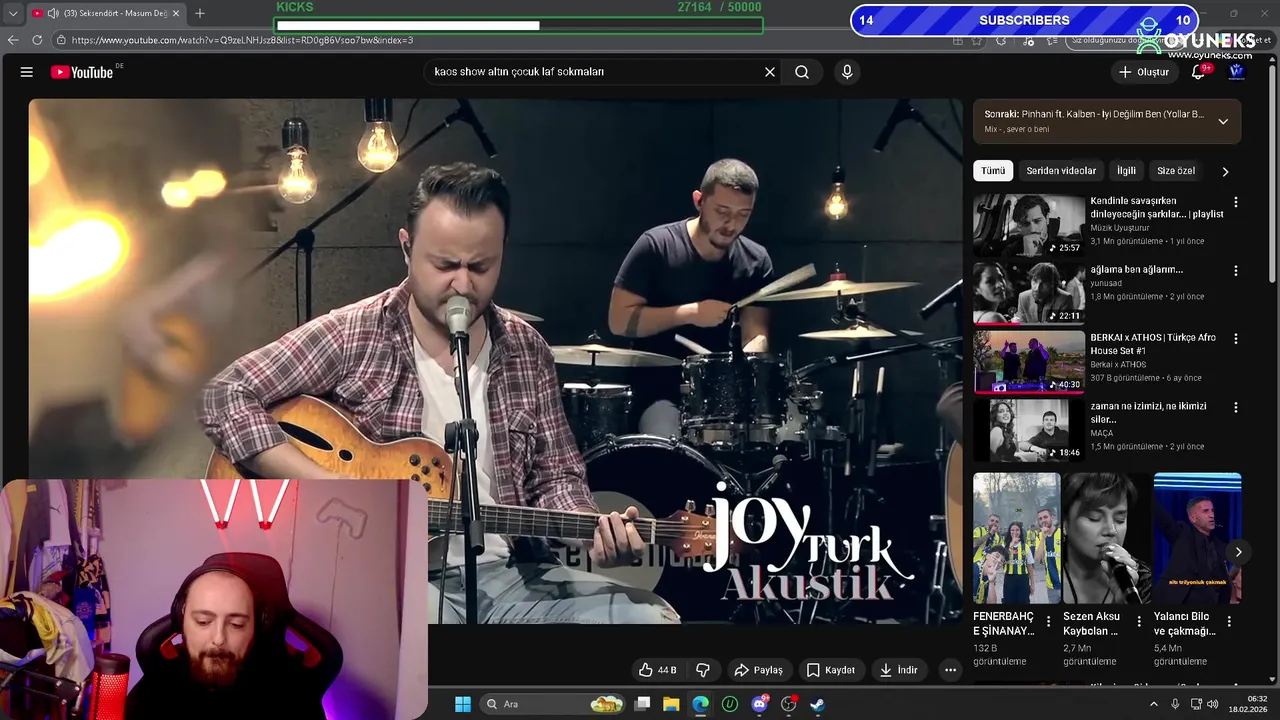Open the YouTube hamburger guide menu
The height and width of the screenshot is (720, 1280).
point(27,72)
